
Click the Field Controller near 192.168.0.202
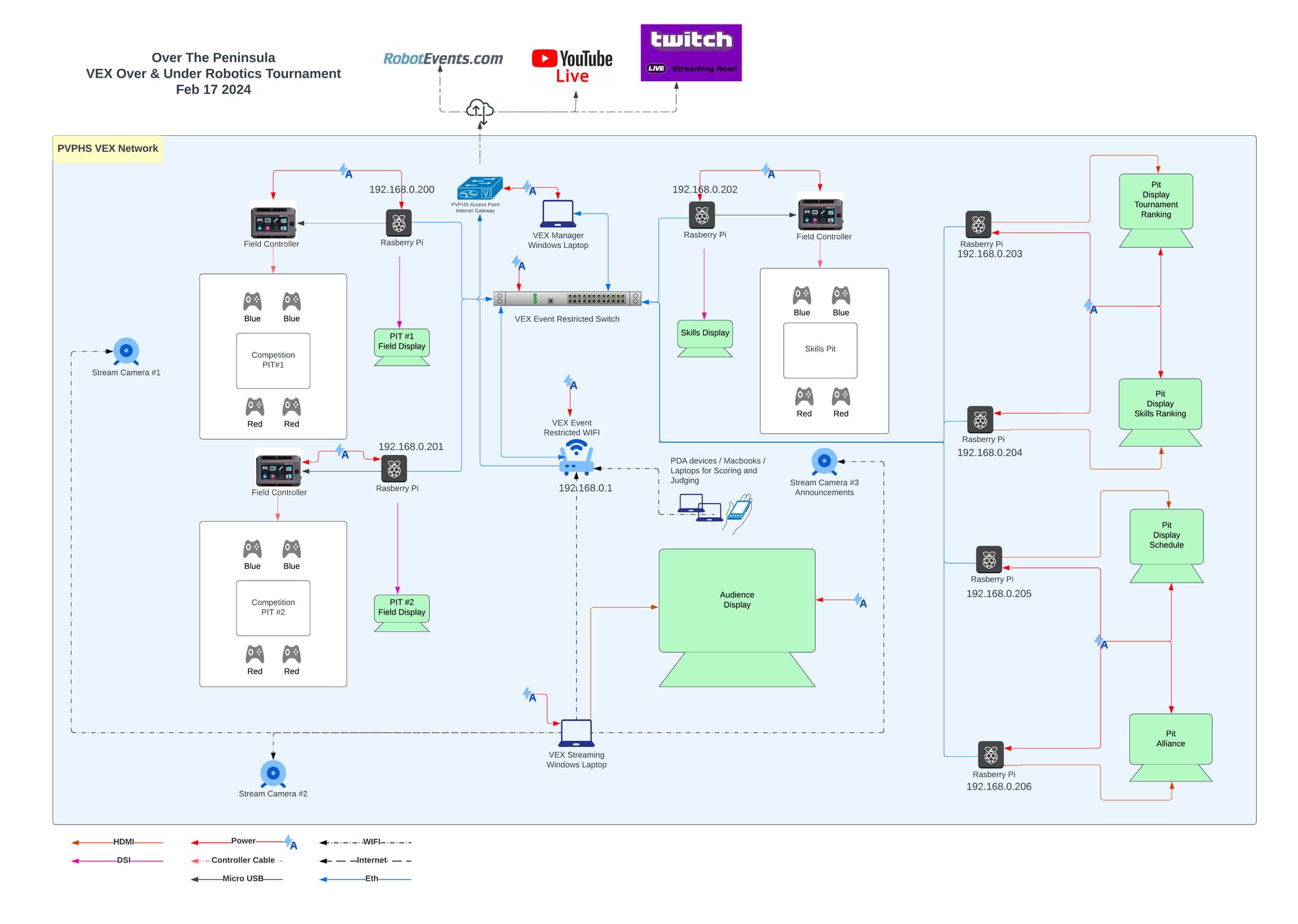821,215
